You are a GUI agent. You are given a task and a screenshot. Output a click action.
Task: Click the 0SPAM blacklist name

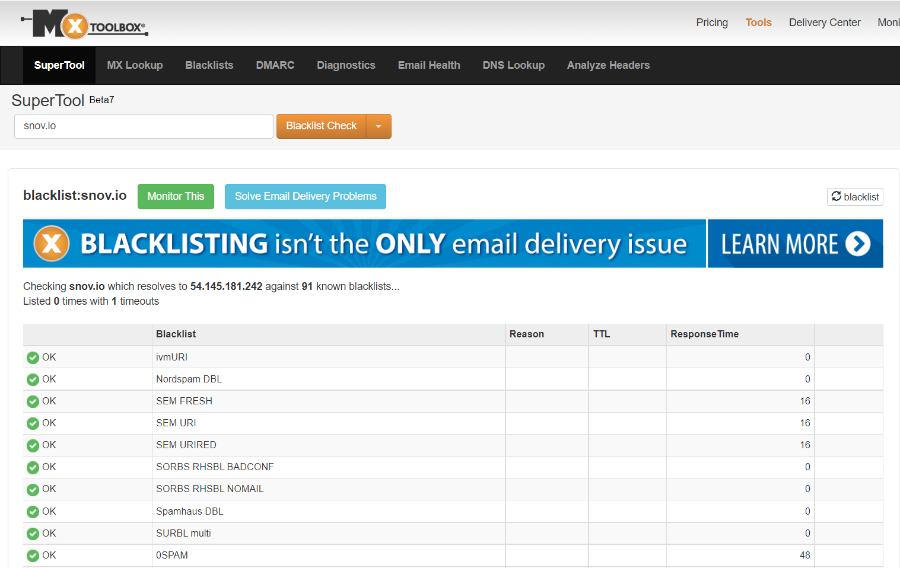click(x=172, y=555)
